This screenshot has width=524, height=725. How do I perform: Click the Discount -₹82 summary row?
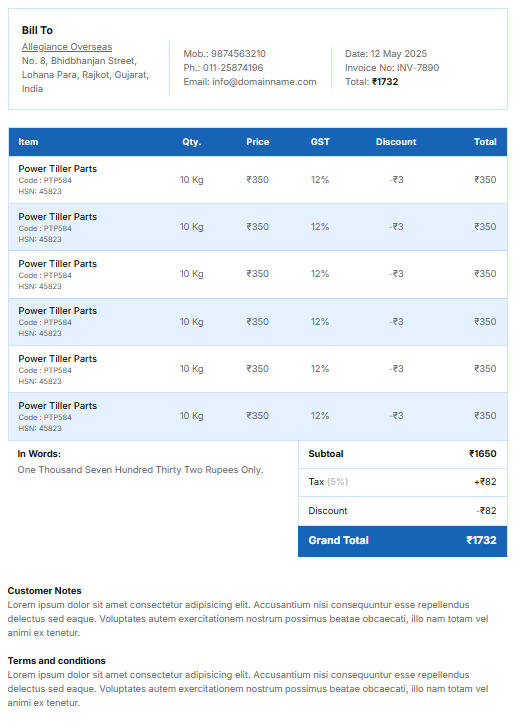click(402, 511)
